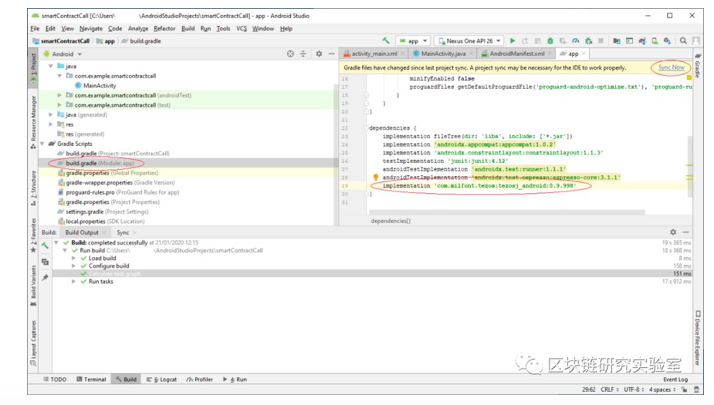Select gradle-wrapper.properties file
The height and width of the screenshot is (405, 714).
[117, 183]
